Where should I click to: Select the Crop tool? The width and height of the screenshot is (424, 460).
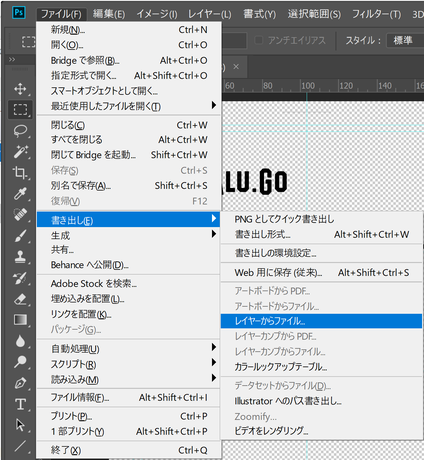tap(20, 173)
